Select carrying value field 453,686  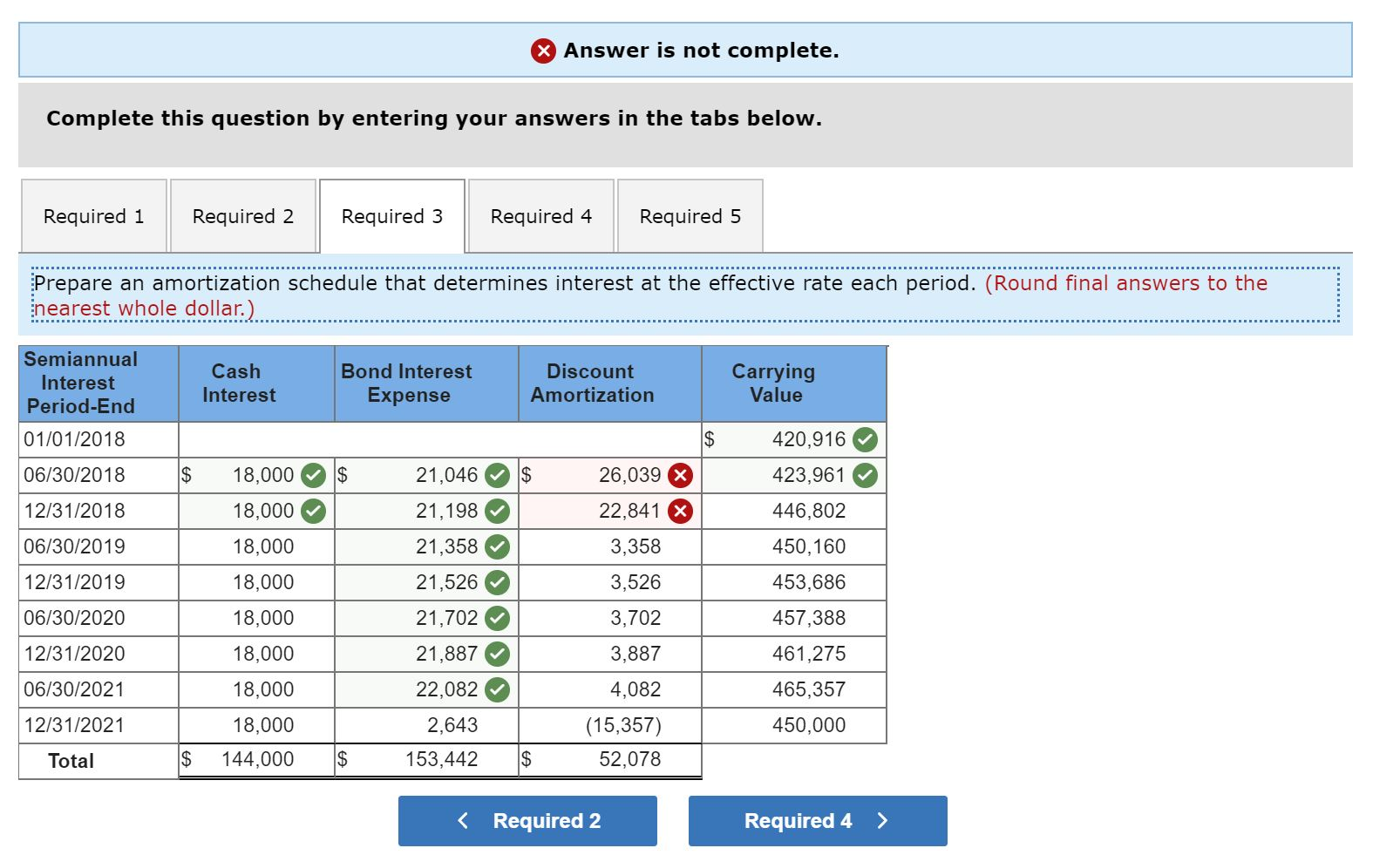pos(794,582)
